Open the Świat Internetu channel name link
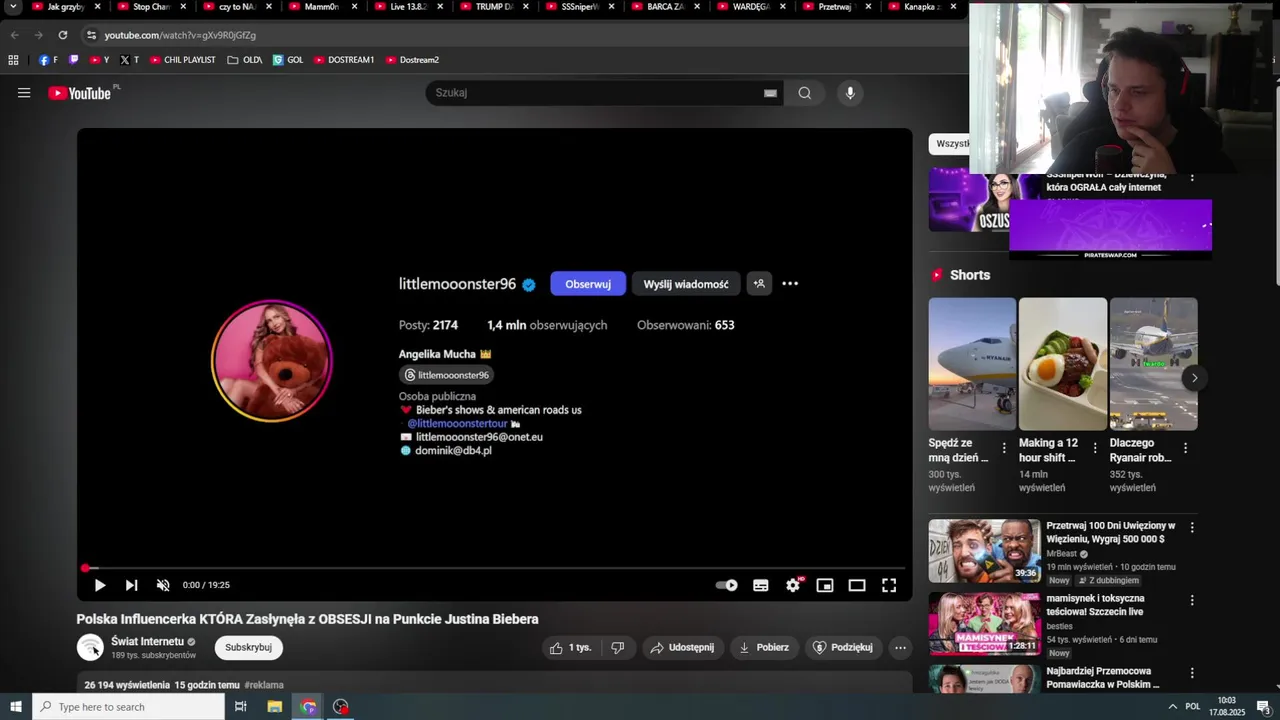Image resolution: width=1280 pixels, height=720 pixels. [x=147, y=641]
